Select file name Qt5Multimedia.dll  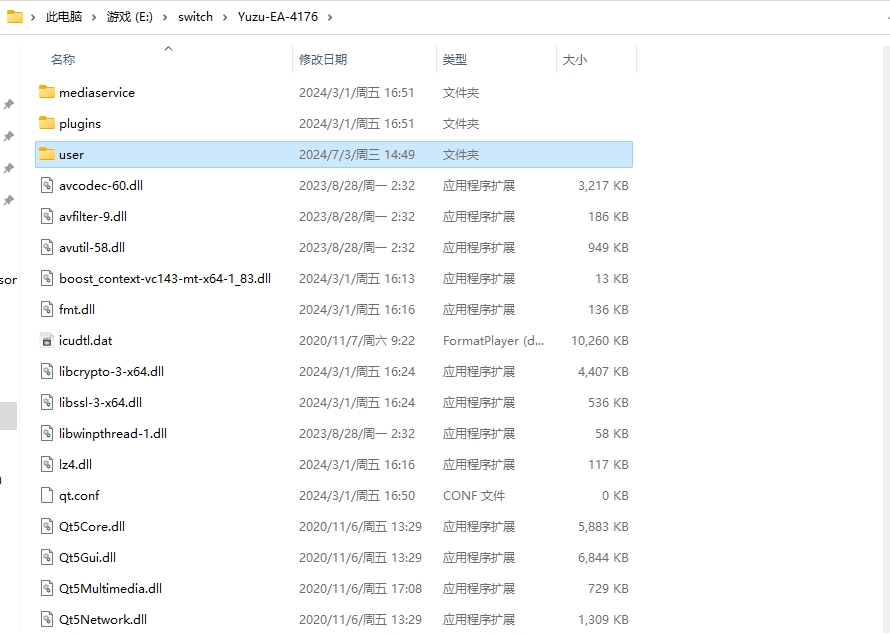pyautogui.click(x=111, y=589)
